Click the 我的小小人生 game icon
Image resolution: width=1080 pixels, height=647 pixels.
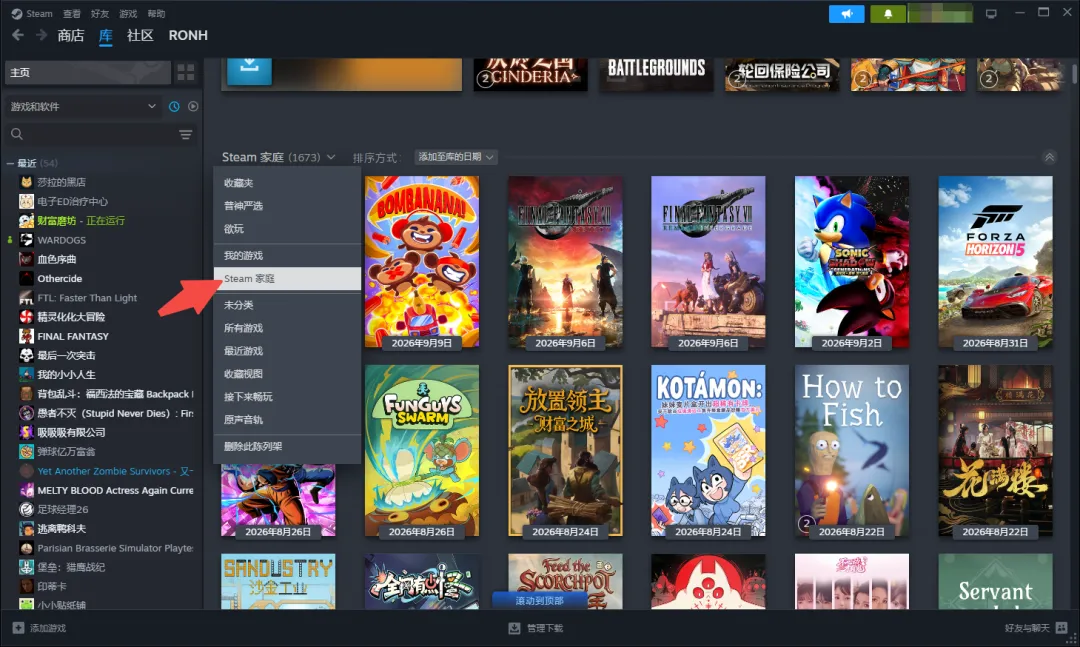[x=26, y=374]
